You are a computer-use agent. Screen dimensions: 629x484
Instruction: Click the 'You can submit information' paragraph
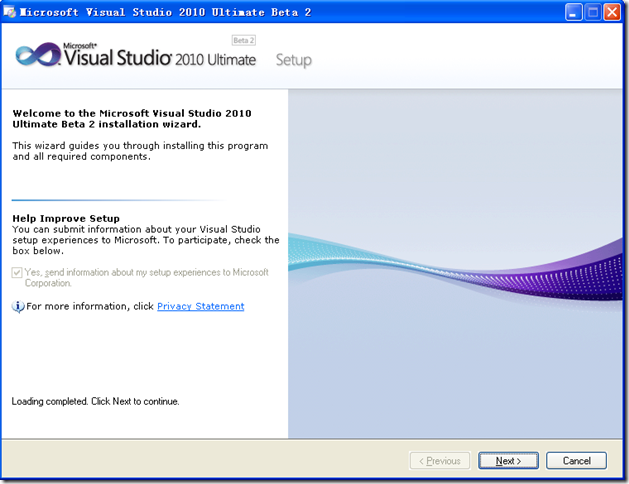click(146, 240)
